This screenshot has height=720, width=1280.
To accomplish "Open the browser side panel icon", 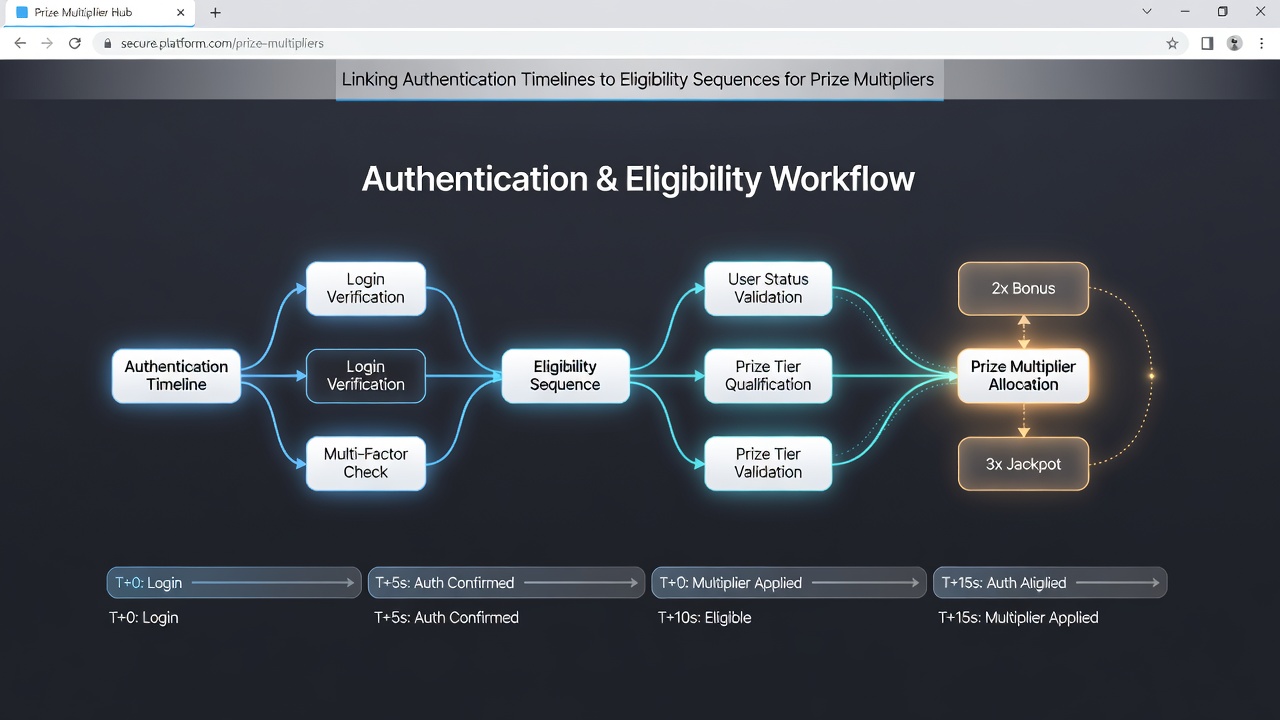I will coord(1207,44).
